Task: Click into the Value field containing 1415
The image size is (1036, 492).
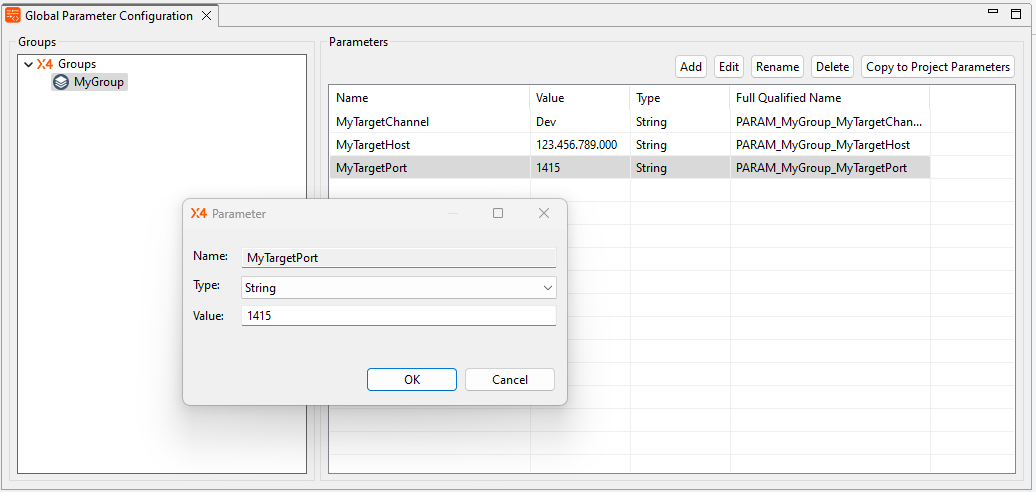Action: pyautogui.click(x=398, y=316)
